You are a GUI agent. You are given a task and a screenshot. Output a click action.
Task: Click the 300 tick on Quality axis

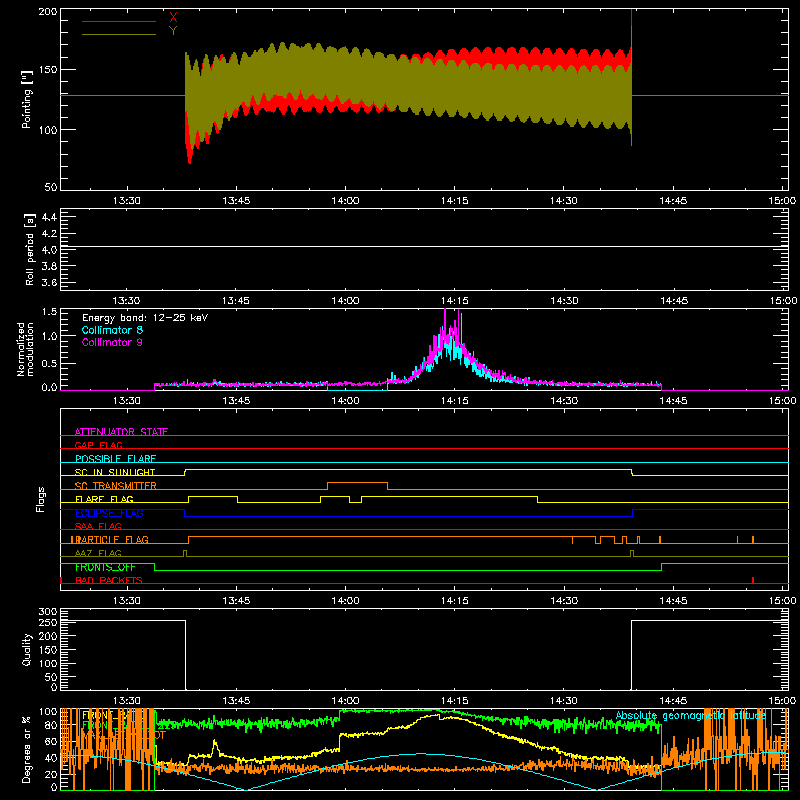click(48, 612)
